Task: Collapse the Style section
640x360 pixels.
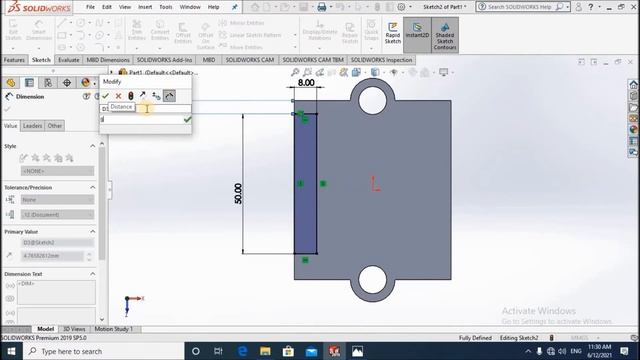Action: (x=93, y=146)
